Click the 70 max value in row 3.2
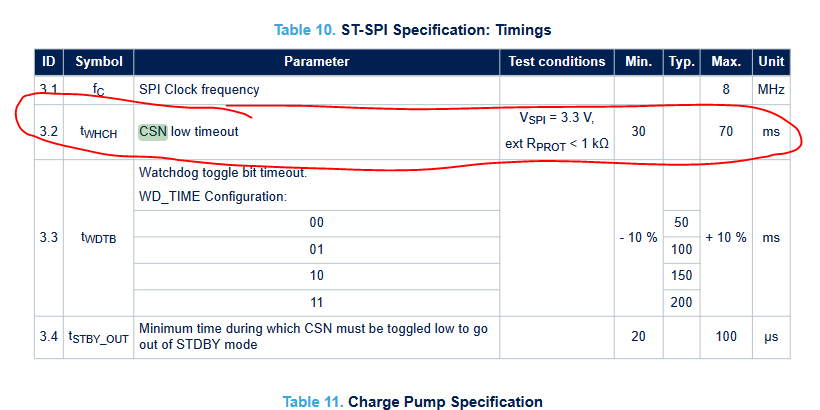The image size is (820, 410). click(x=725, y=131)
